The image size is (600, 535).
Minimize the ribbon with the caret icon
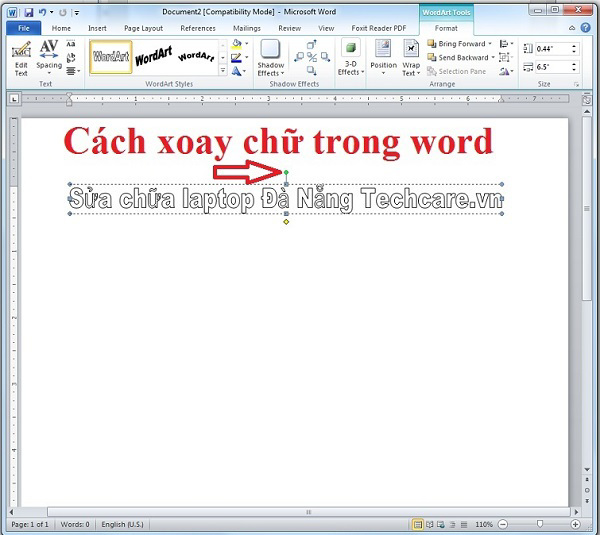[572, 28]
